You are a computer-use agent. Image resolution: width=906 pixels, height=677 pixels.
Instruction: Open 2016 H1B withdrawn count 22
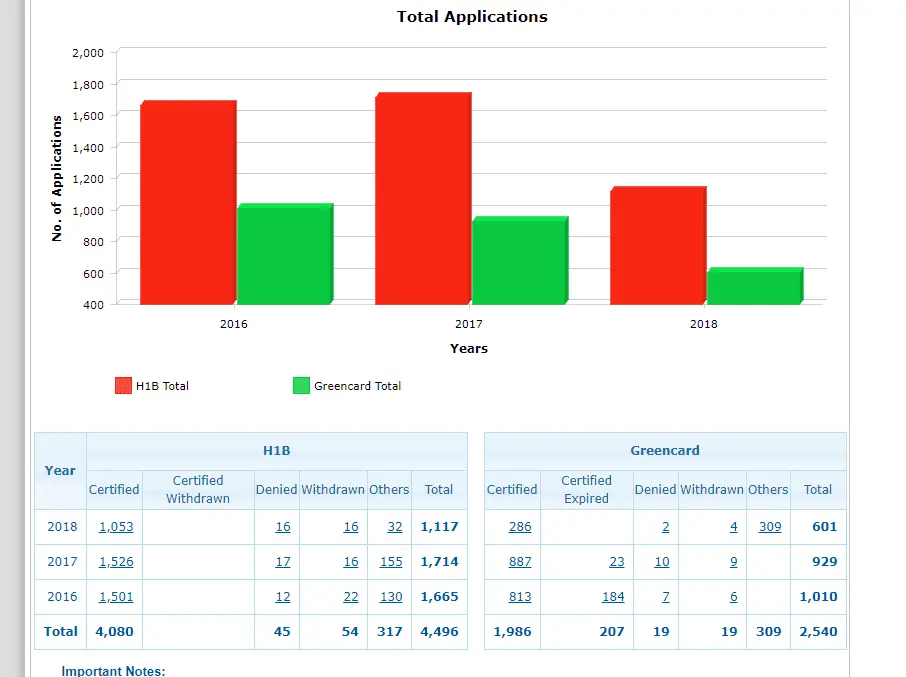click(x=350, y=597)
